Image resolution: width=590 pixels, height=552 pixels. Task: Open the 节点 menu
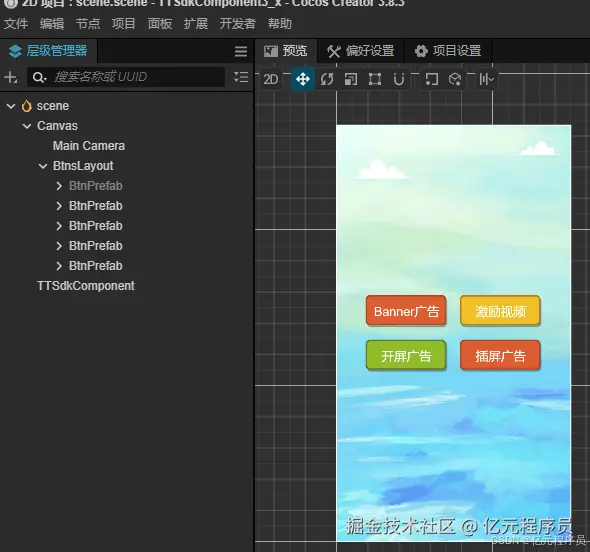(x=88, y=24)
